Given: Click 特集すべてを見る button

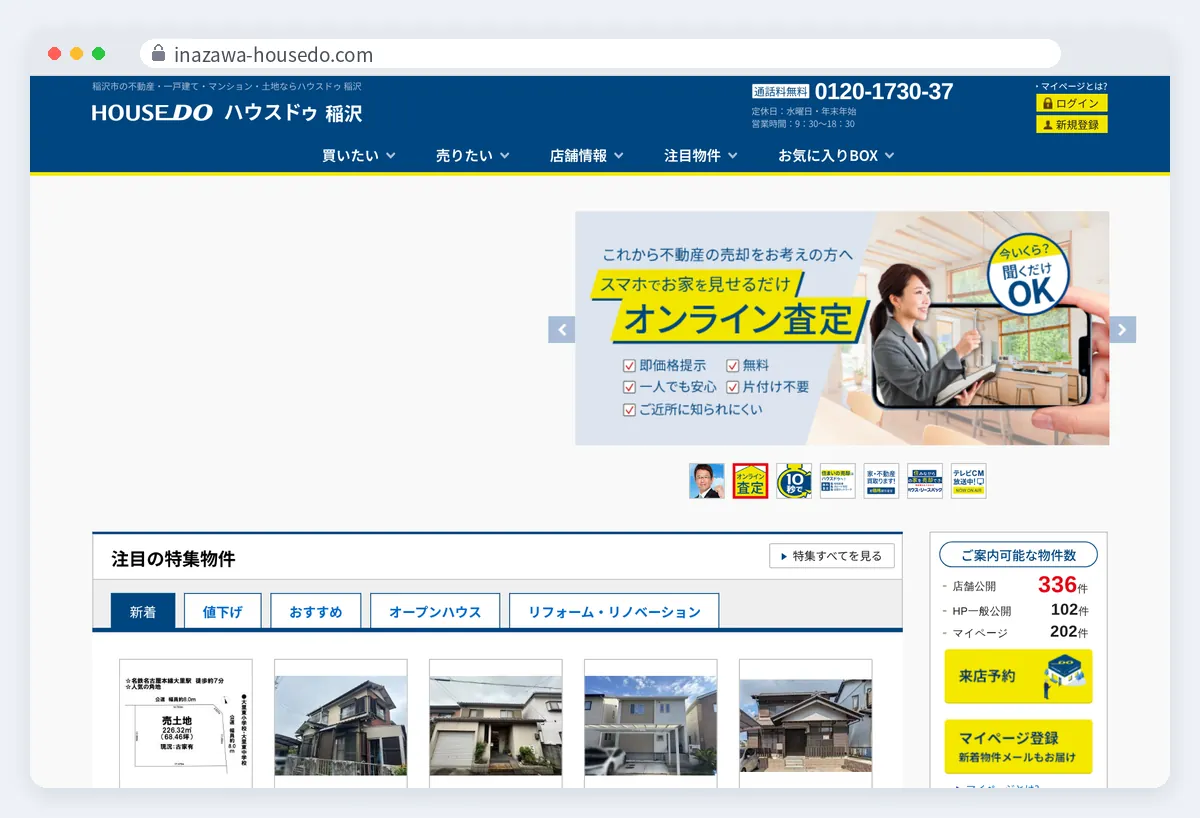Looking at the screenshot, I should click(x=832, y=556).
